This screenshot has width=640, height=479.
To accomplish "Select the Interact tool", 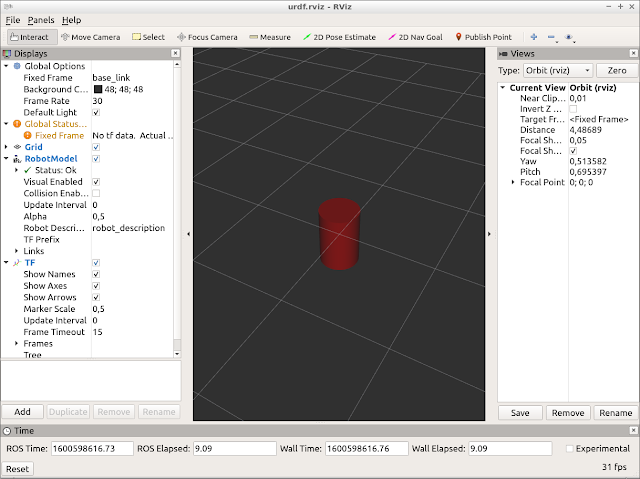I will pos(31,37).
